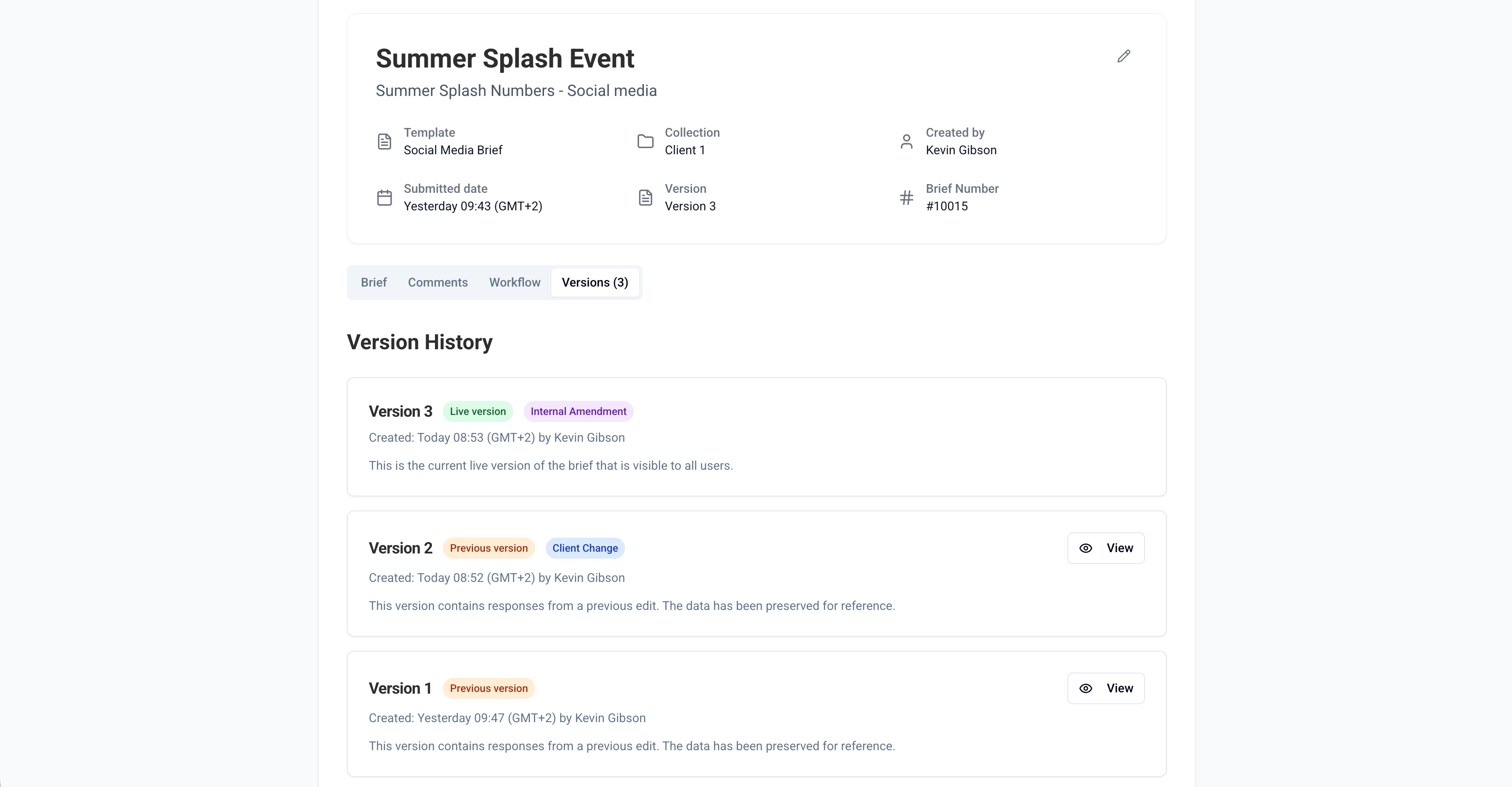Click the Summer Splash Event title

pyautogui.click(x=505, y=59)
